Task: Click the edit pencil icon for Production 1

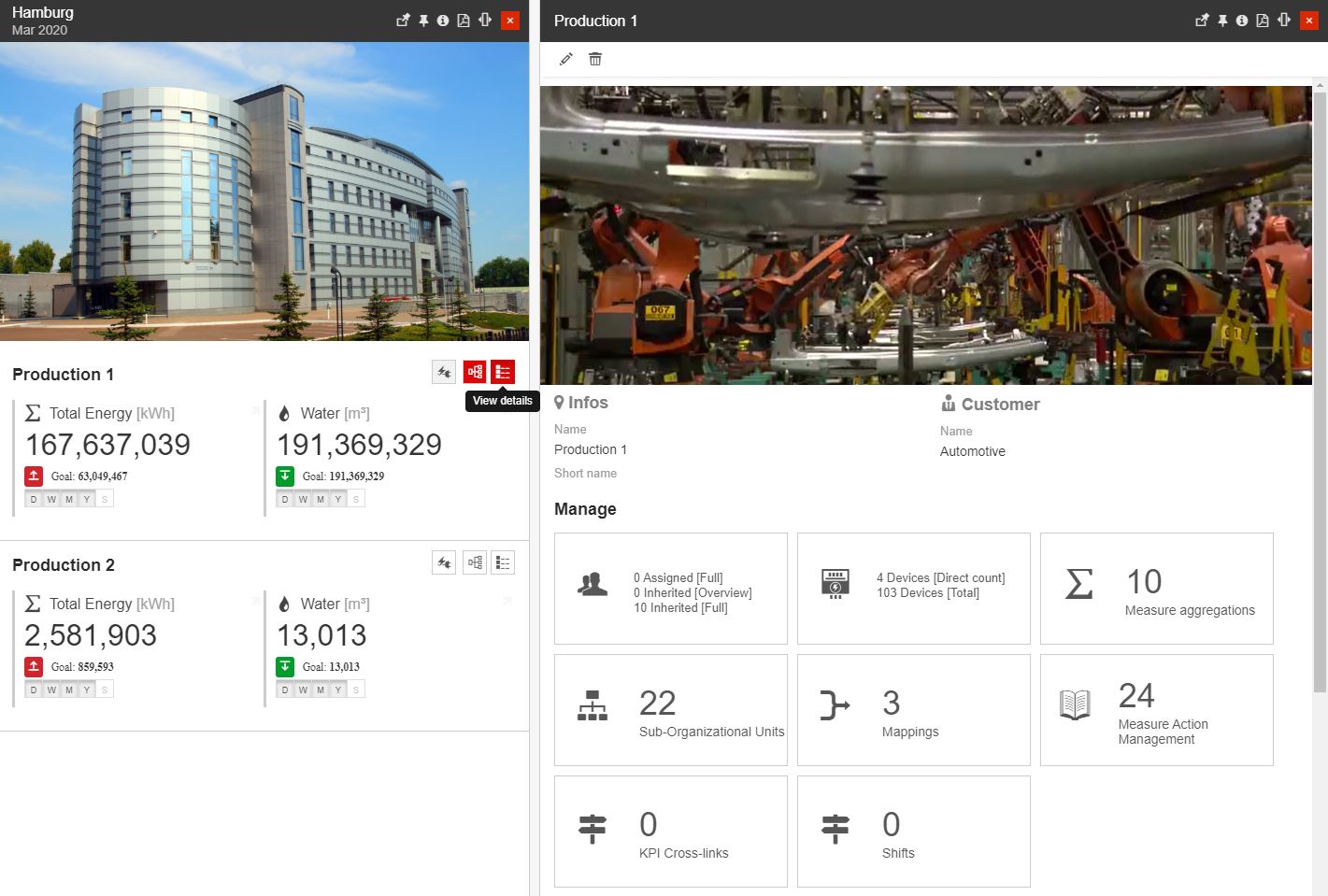Action: tap(565, 59)
